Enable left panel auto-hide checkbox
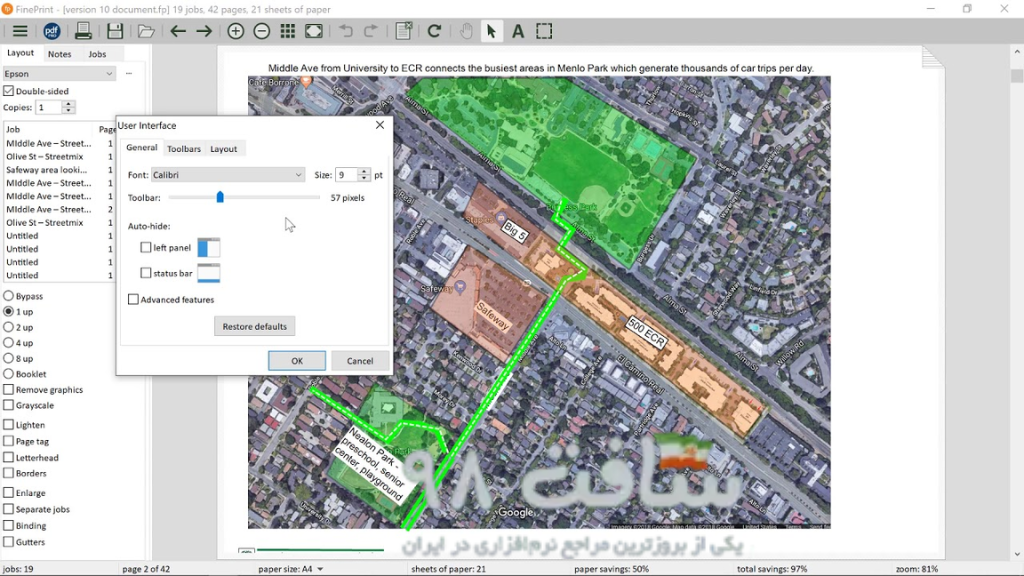 146,248
